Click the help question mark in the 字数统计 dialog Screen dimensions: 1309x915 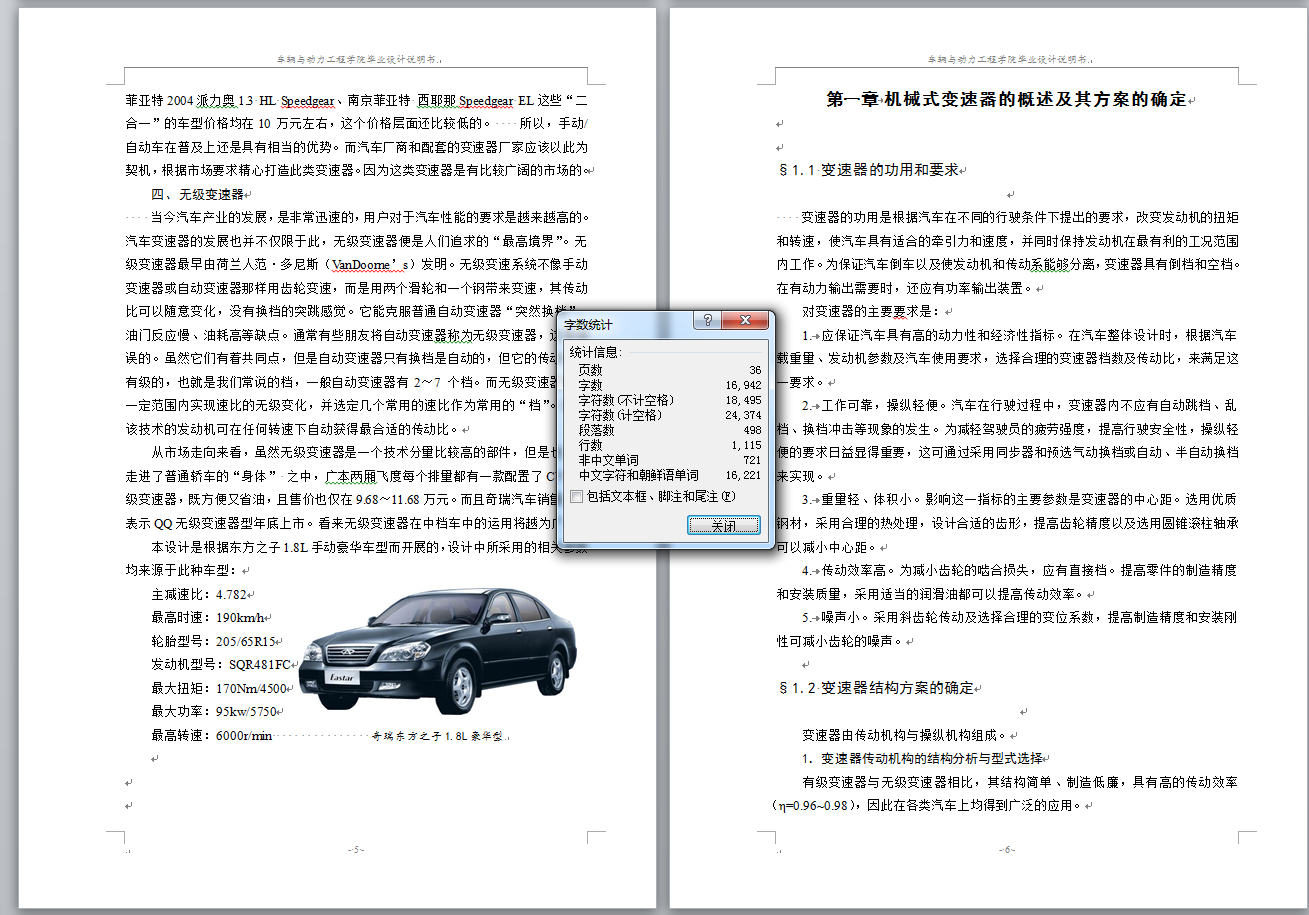(x=707, y=321)
